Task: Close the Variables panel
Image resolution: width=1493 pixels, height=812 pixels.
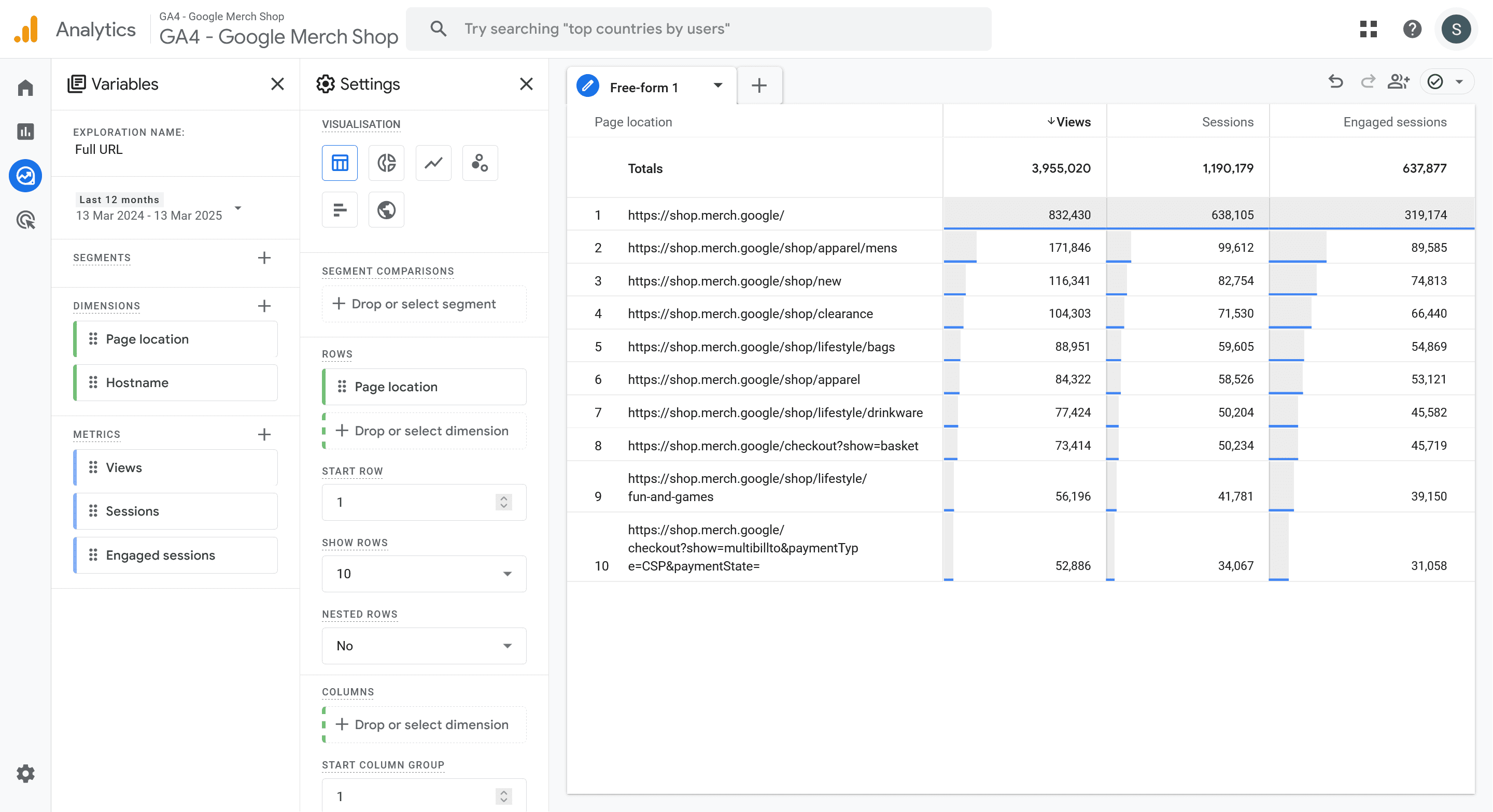Action: 278,84
